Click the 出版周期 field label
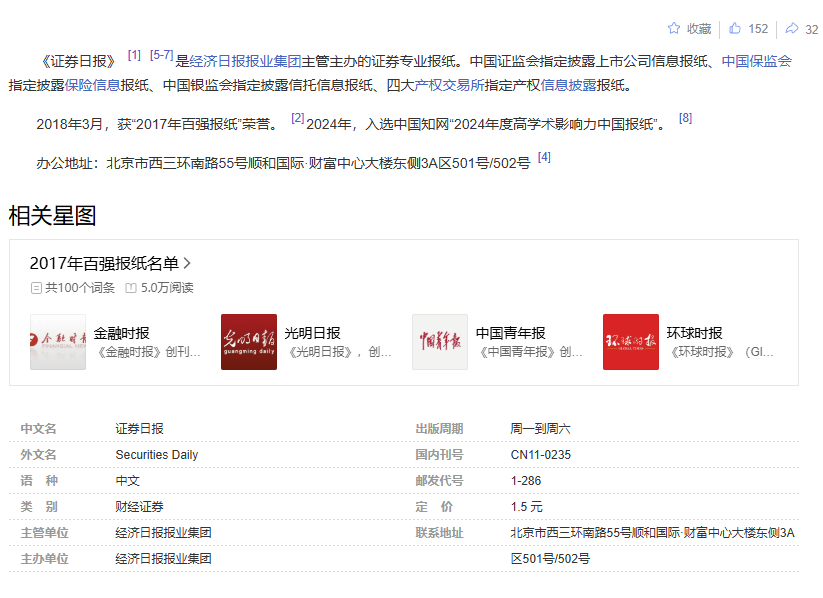823x598 pixels. (x=439, y=428)
